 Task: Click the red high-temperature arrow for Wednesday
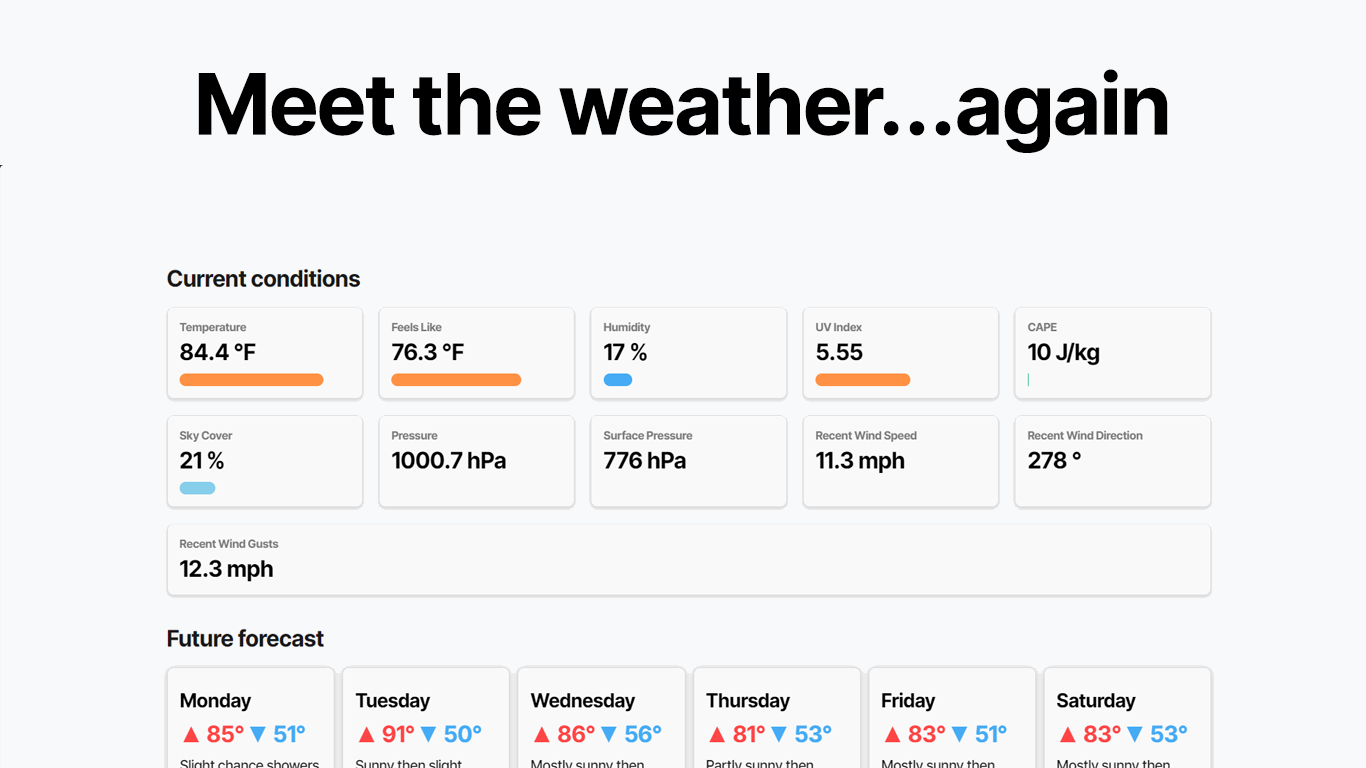tap(540, 733)
